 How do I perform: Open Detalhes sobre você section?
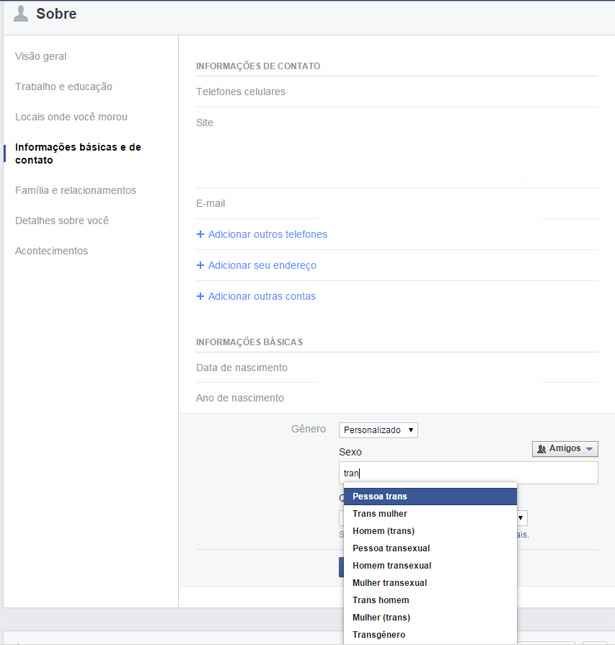62,220
